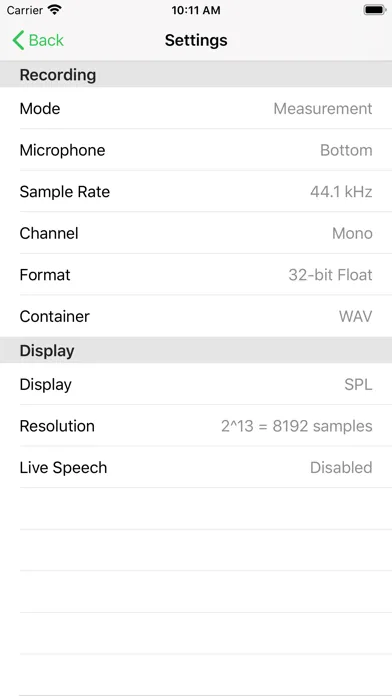The height and width of the screenshot is (696, 392).
Task: Toggle the Live Speech Disabled setting
Action: pyautogui.click(x=196, y=467)
